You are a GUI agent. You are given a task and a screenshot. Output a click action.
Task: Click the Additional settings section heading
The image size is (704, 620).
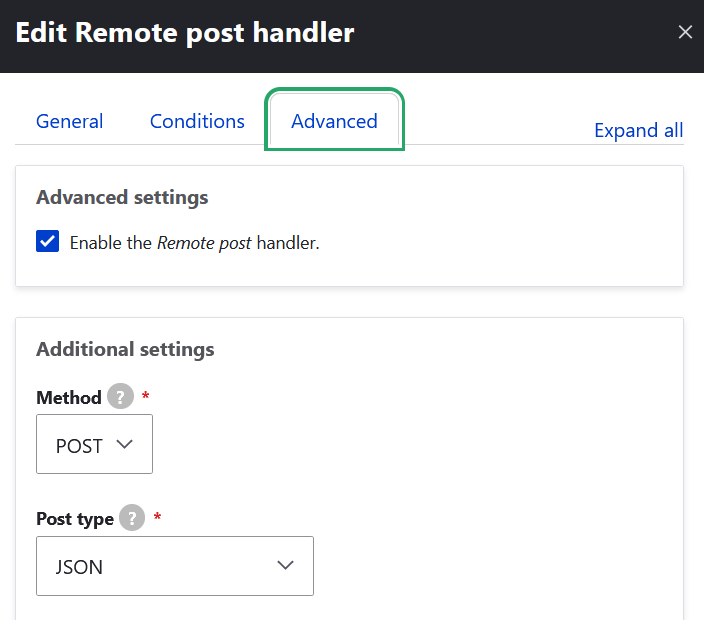[x=125, y=349]
